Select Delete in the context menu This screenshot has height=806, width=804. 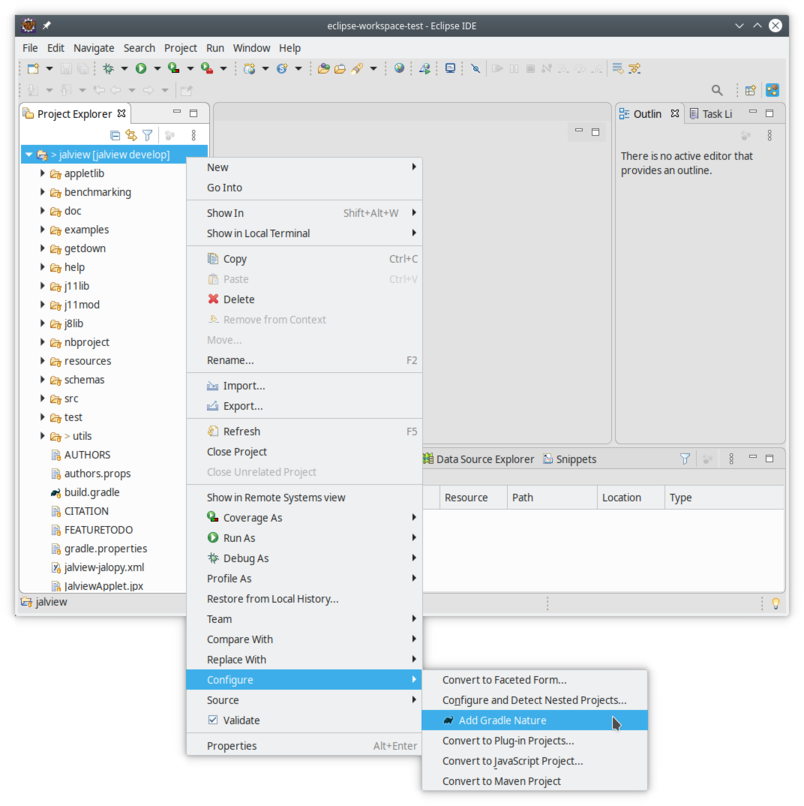pyautogui.click(x=304, y=299)
